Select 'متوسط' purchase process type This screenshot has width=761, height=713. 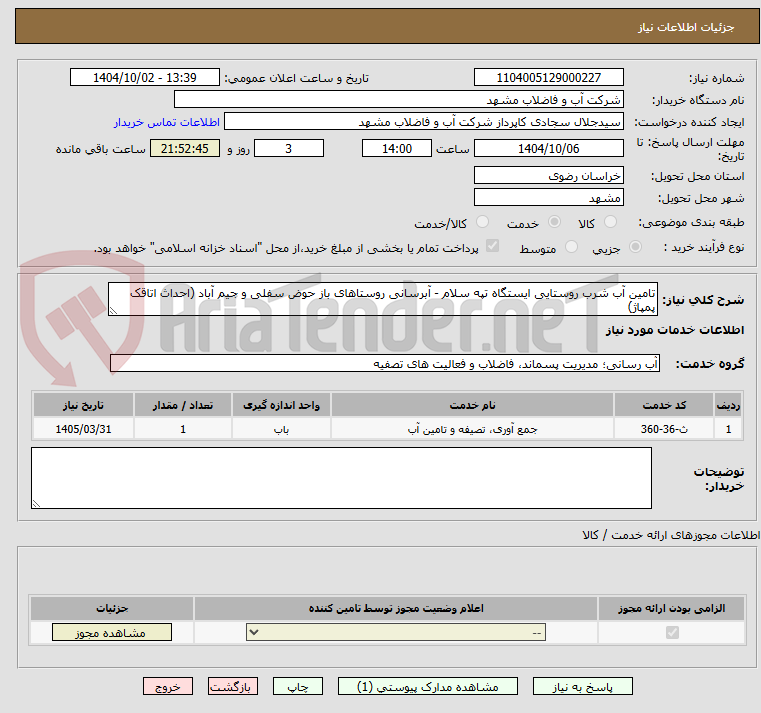point(572,247)
